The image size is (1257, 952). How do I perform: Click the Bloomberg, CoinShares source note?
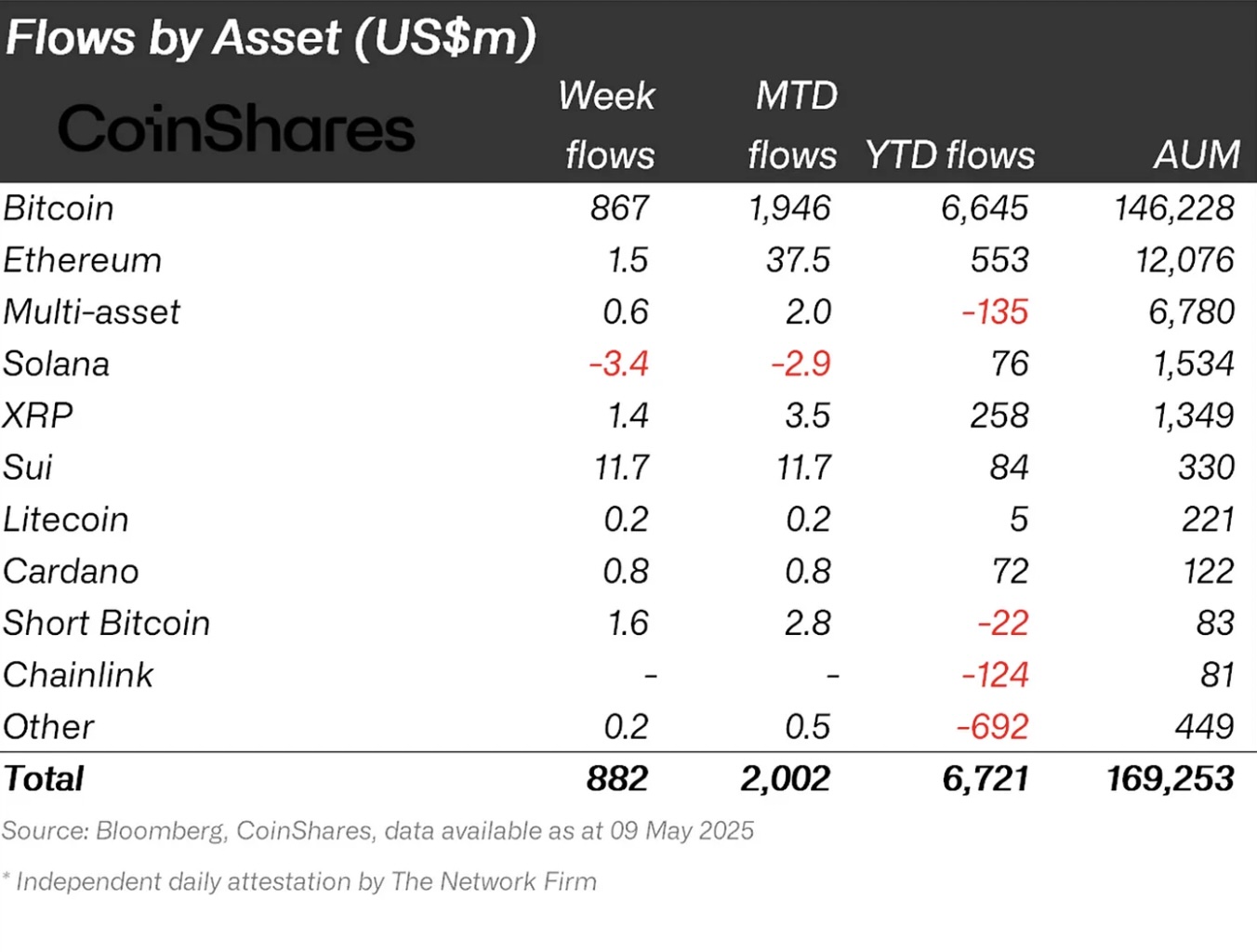coord(377,830)
